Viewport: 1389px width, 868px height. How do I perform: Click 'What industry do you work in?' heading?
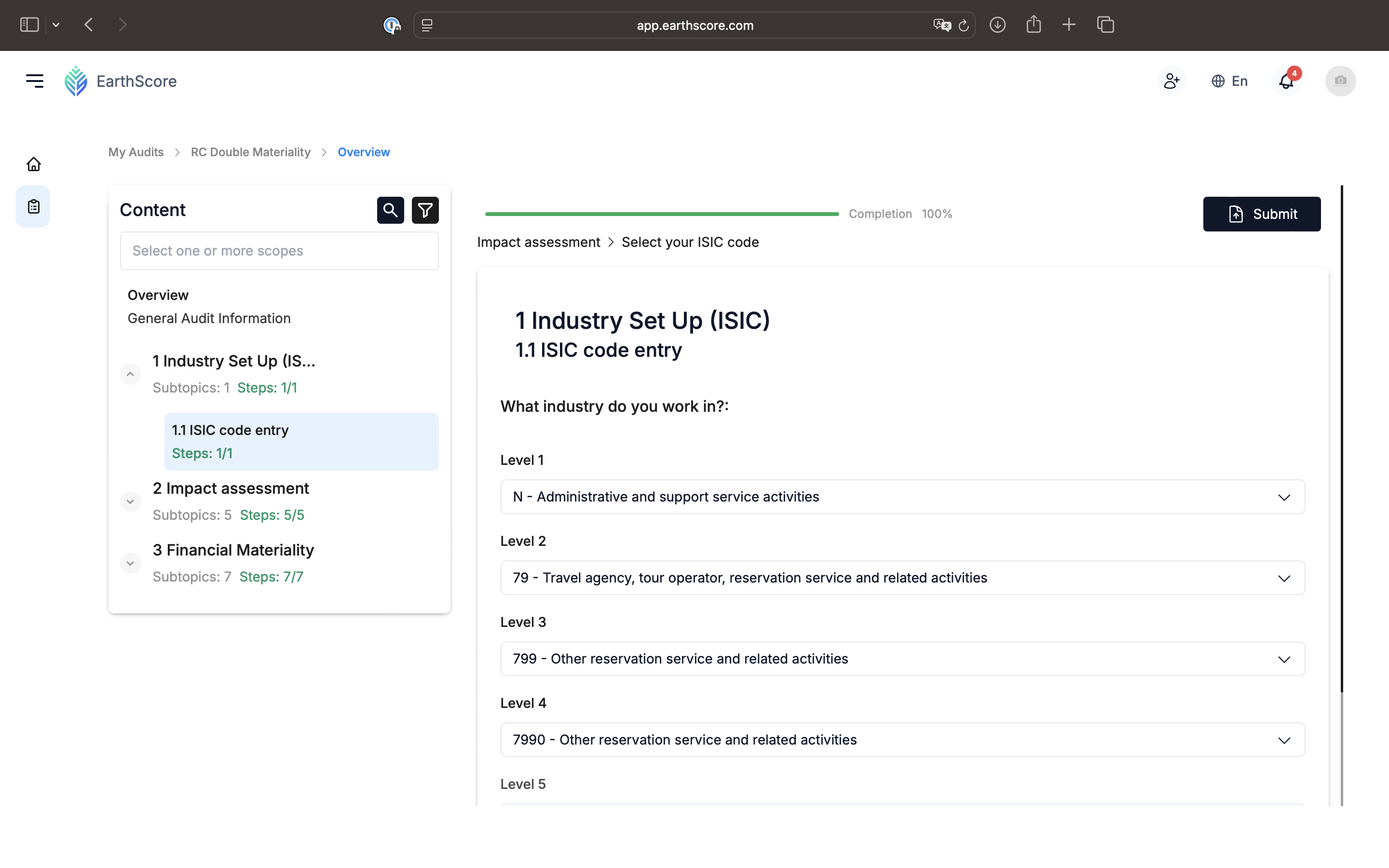[x=614, y=407]
